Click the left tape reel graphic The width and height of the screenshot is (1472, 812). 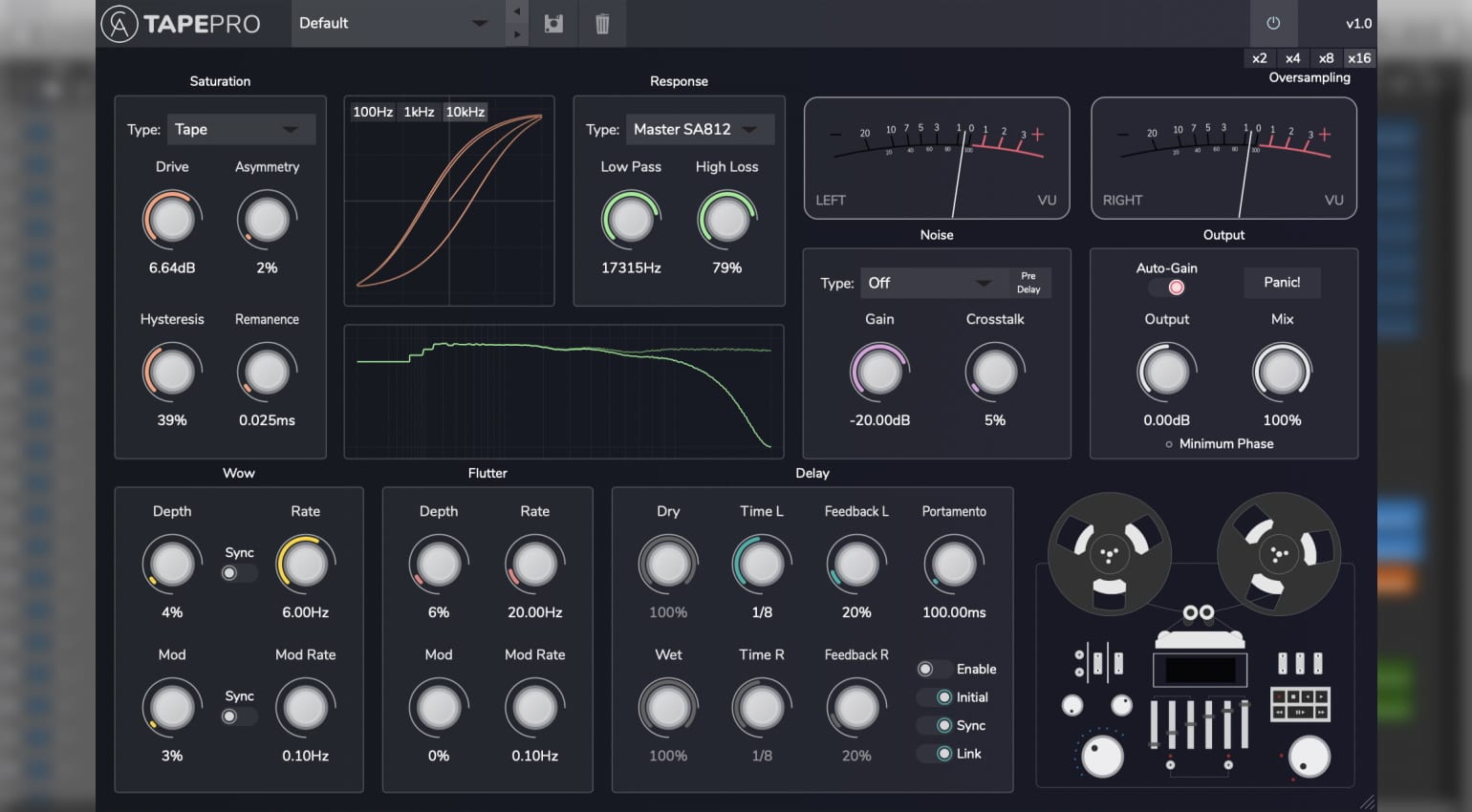pyautogui.click(x=1109, y=554)
